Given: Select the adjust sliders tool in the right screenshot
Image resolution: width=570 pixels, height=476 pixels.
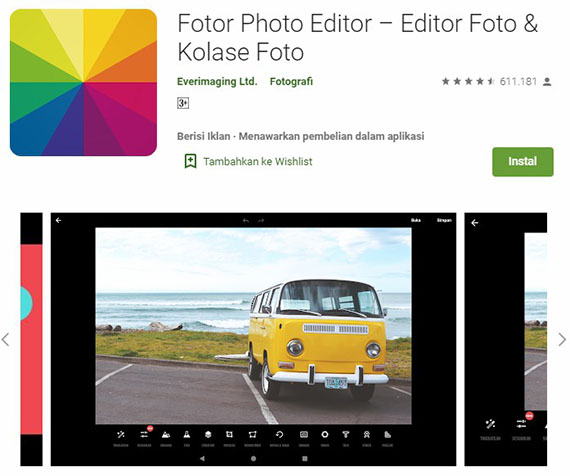Looking at the screenshot, I should click(522, 428).
